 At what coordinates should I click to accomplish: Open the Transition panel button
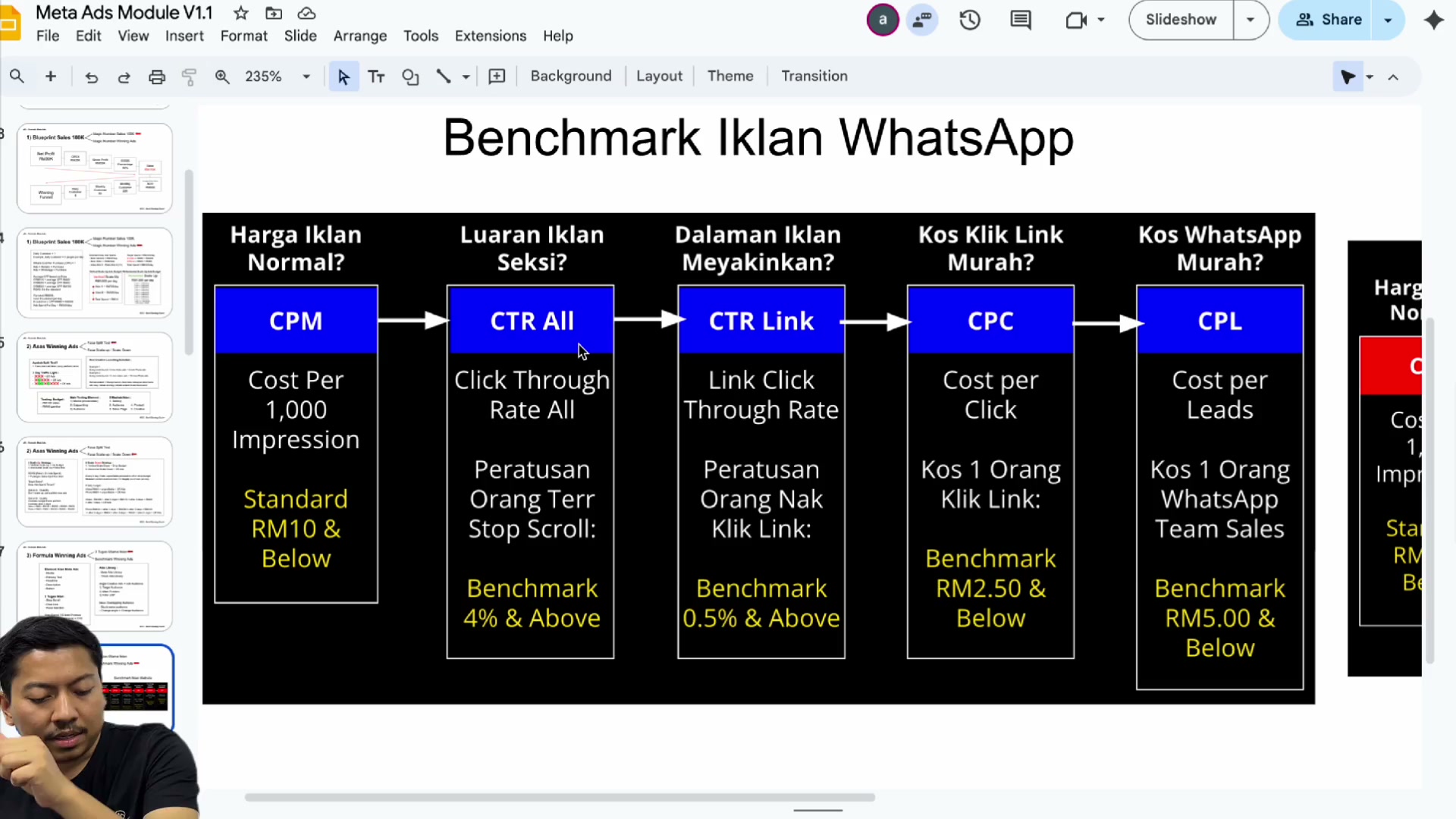(814, 77)
